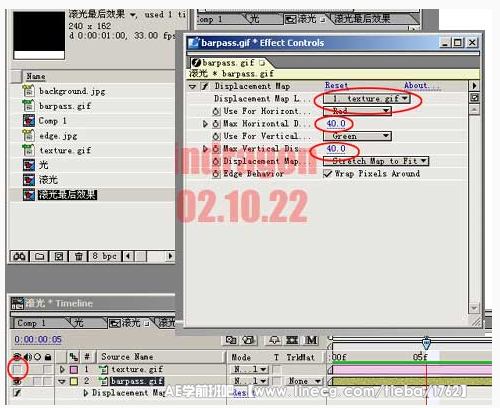The height and width of the screenshot is (408, 500).
Task: Click the pink label color of texture.gif
Action: coord(74,369)
